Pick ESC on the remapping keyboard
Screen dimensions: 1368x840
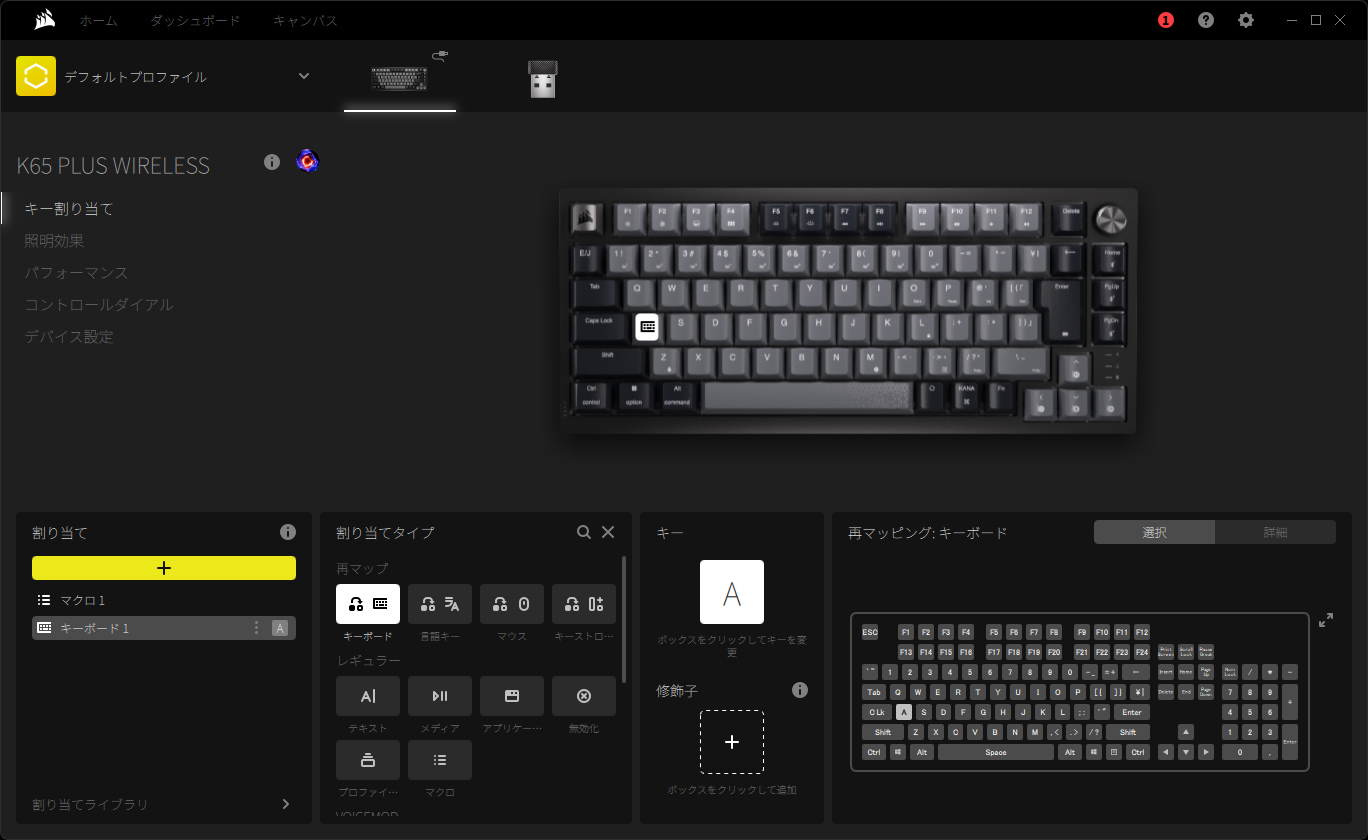pyautogui.click(x=870, y=632)
